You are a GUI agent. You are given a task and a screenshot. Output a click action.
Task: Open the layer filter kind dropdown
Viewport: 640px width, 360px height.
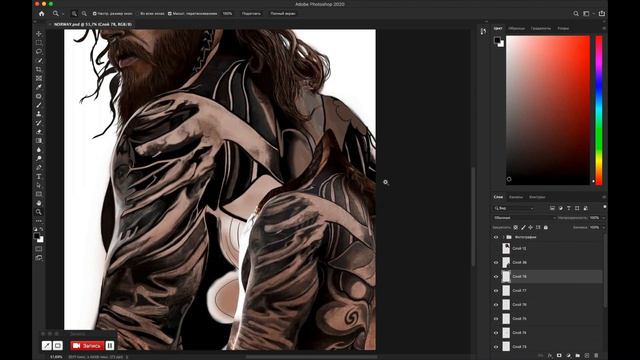click(513, 208)
